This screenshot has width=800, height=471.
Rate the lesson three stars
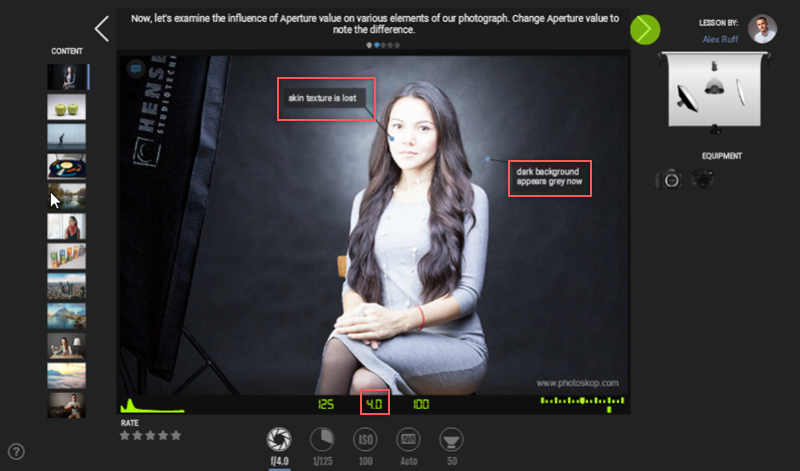[150, 435]
